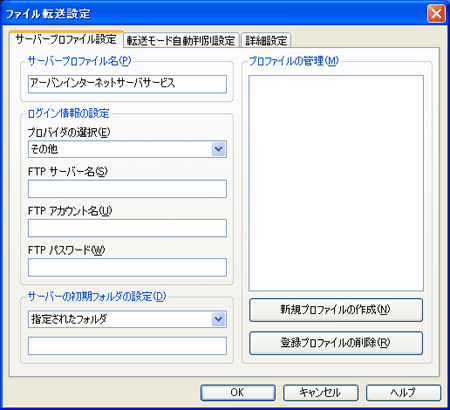Screen dimensions: 450x410
Task: Expand the プロバイダの選択 dropdown arrow
Action: tap(218, 149)
